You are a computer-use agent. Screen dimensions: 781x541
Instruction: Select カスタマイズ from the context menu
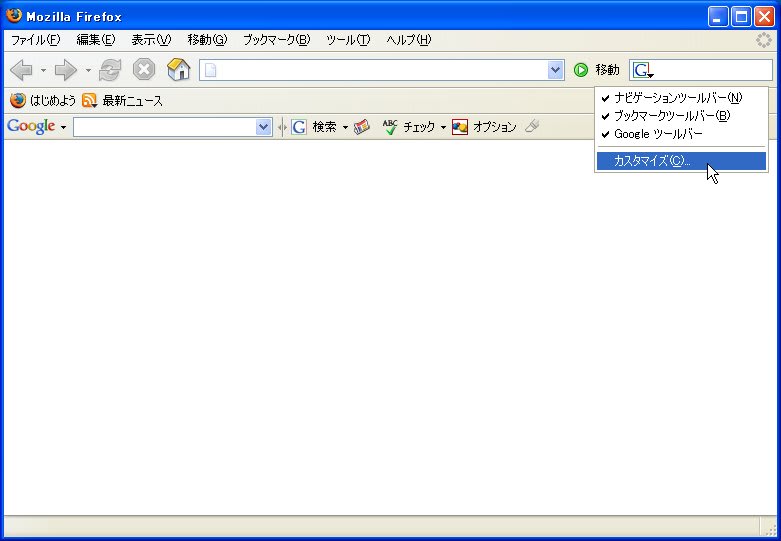[651, 161]
